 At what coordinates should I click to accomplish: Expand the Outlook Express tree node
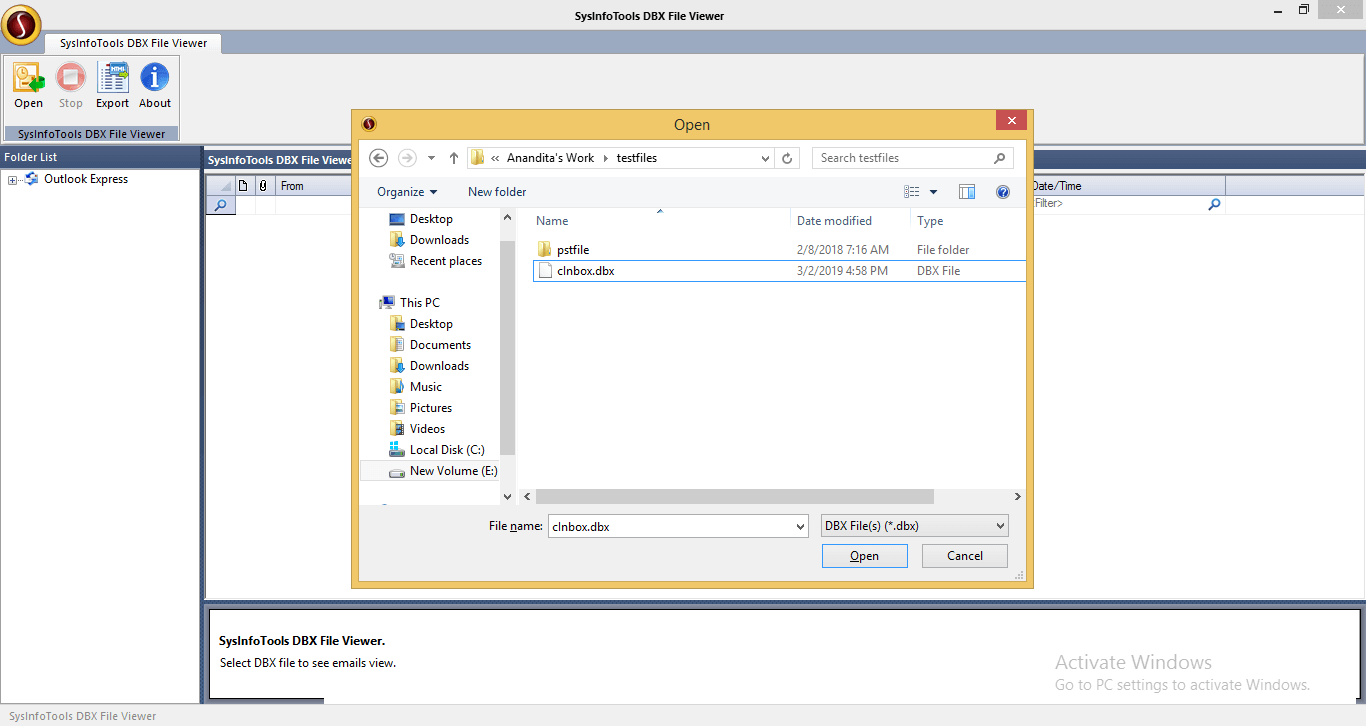pyautogui.click(x=12, y=180)
